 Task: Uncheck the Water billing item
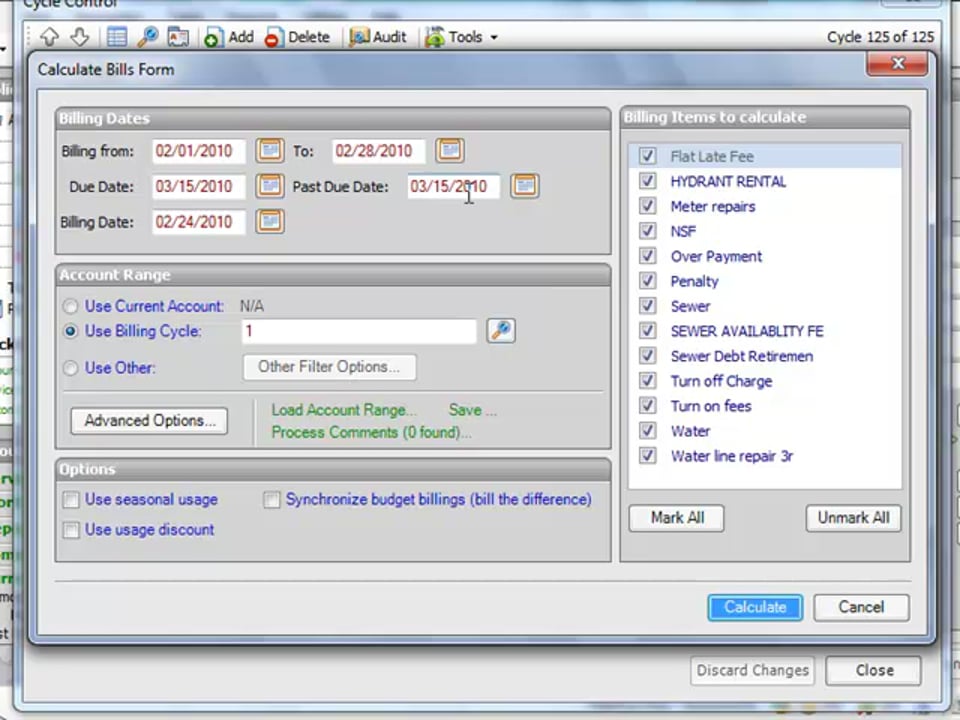click(648, 431)
